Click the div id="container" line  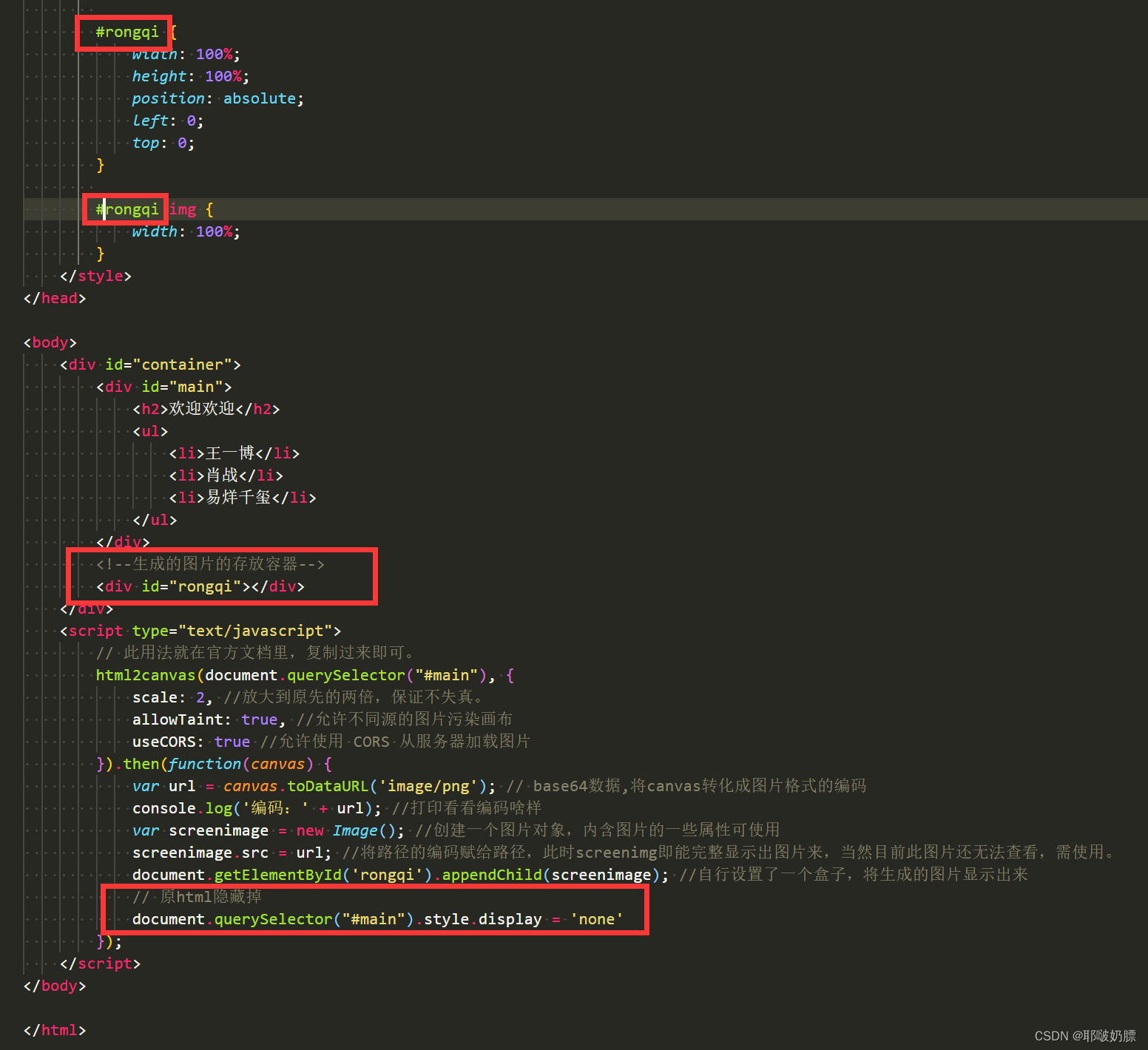(150, 365)
